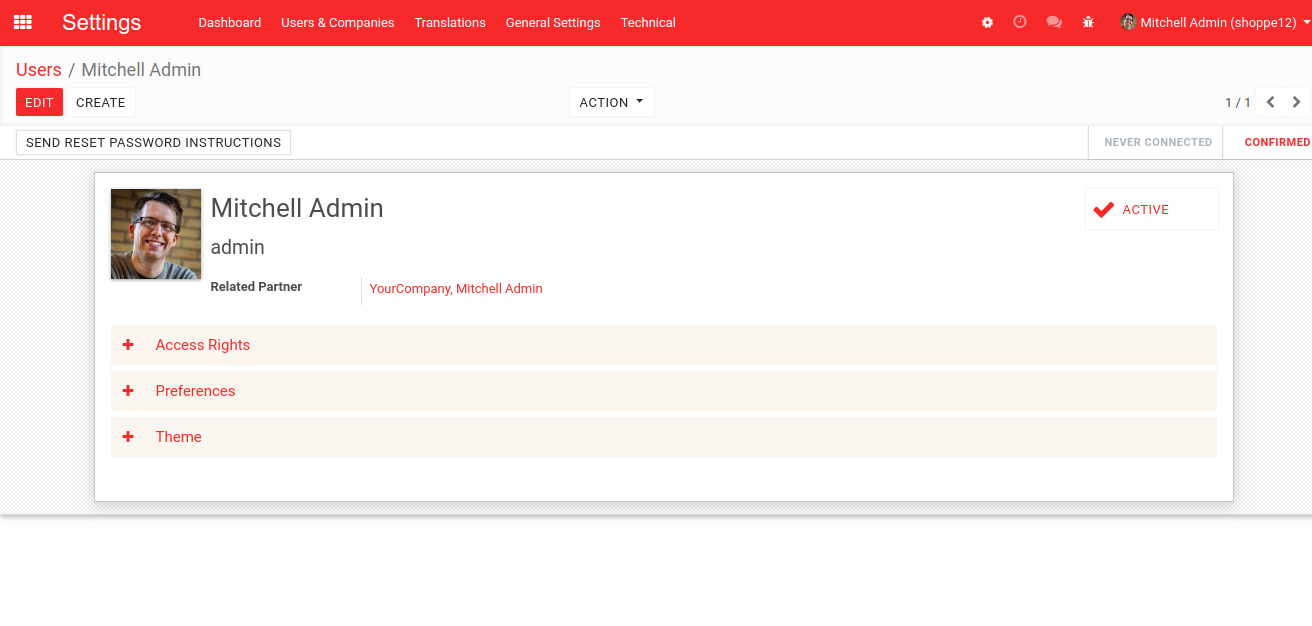
Task: Click the settings gear icon in navbar
Action: pos(987,22)
